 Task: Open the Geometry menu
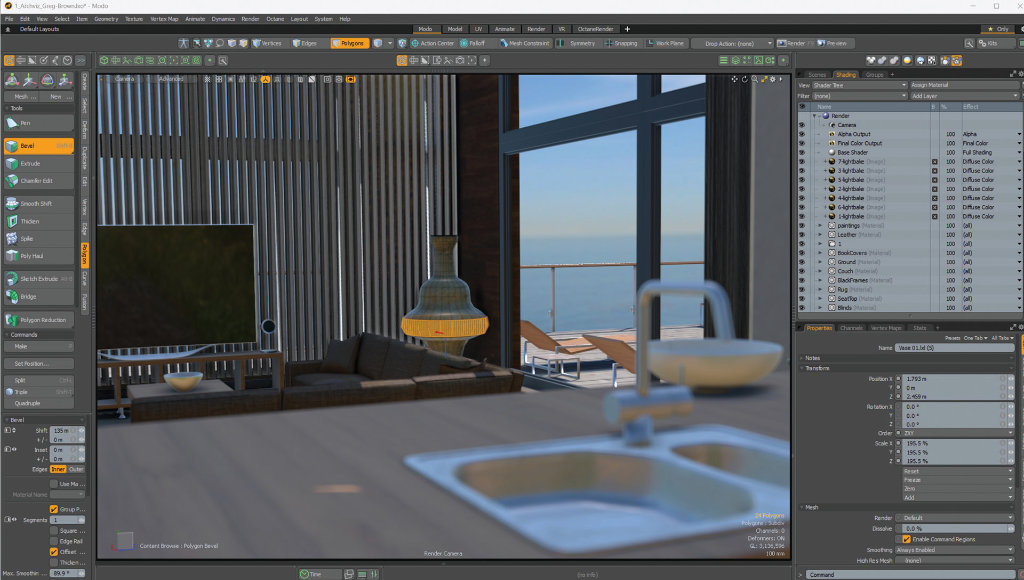pos(106,19)
